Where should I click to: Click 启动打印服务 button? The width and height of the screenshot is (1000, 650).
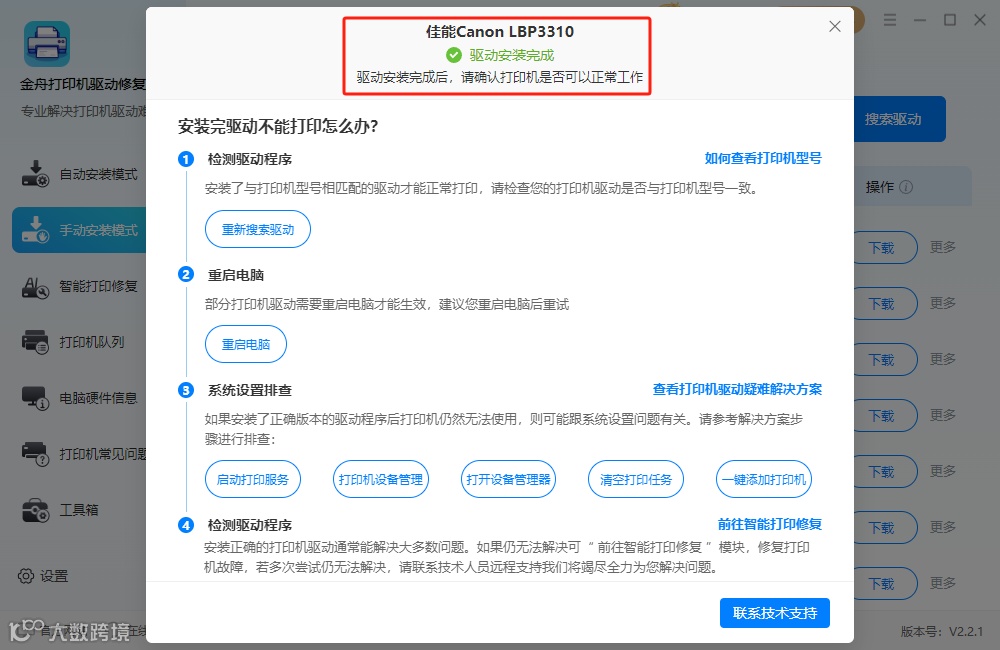(253, 479)
